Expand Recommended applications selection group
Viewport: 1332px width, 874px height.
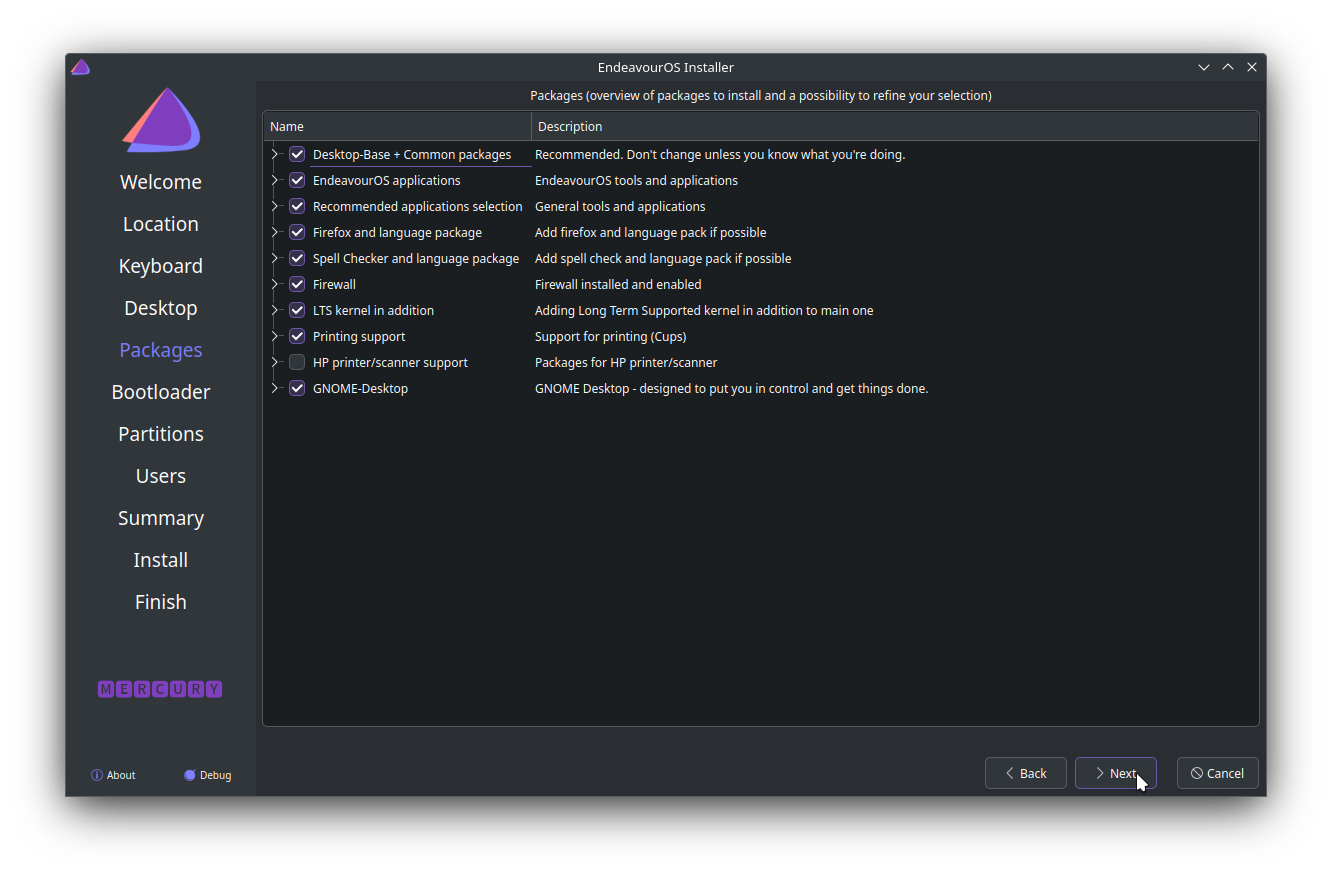(274, 206)
